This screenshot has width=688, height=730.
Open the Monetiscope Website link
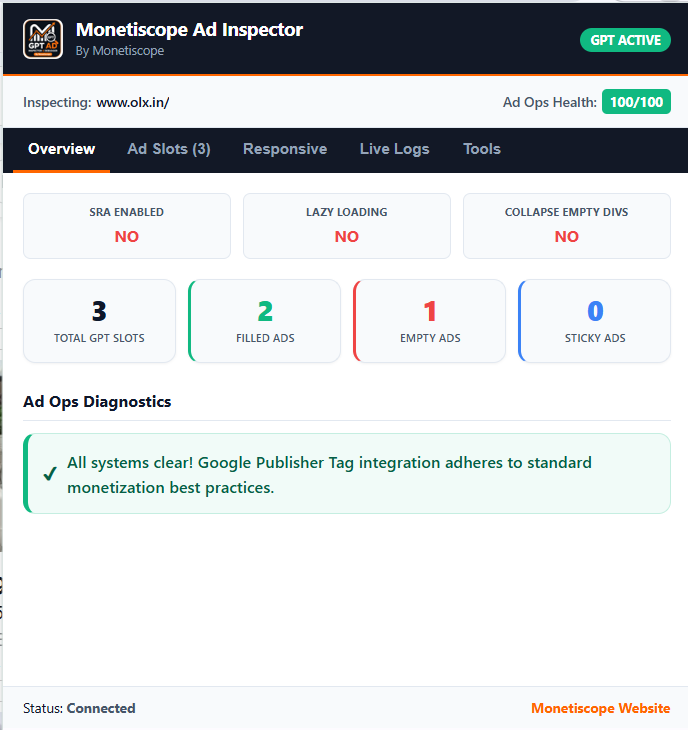(x=600, y=708)
